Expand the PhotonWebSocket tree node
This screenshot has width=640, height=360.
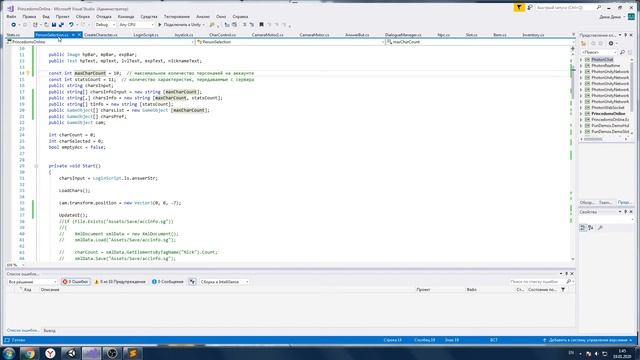pyautogui.click(x=581, y=107)
